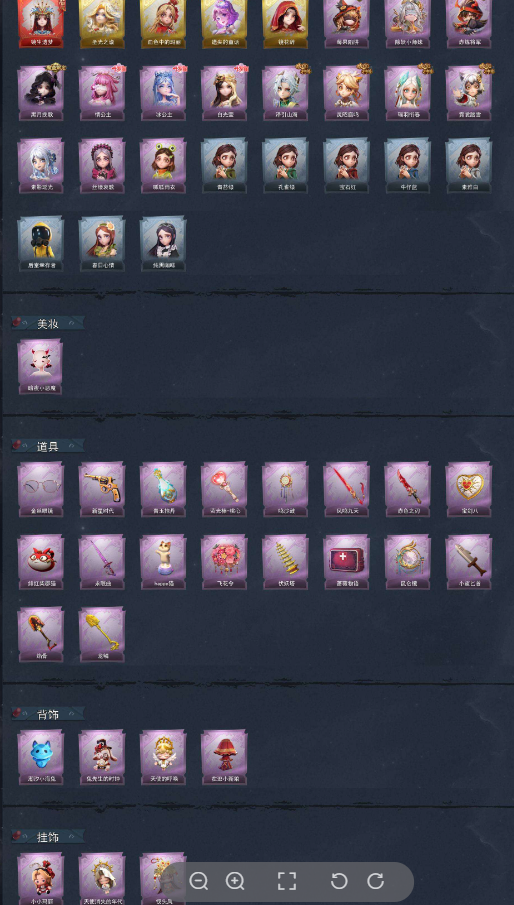The width and height of the screenshot is (514, 905).
Task: Rotate image counterclockwise
Action: pyautogui.click(x=339, y=881)
